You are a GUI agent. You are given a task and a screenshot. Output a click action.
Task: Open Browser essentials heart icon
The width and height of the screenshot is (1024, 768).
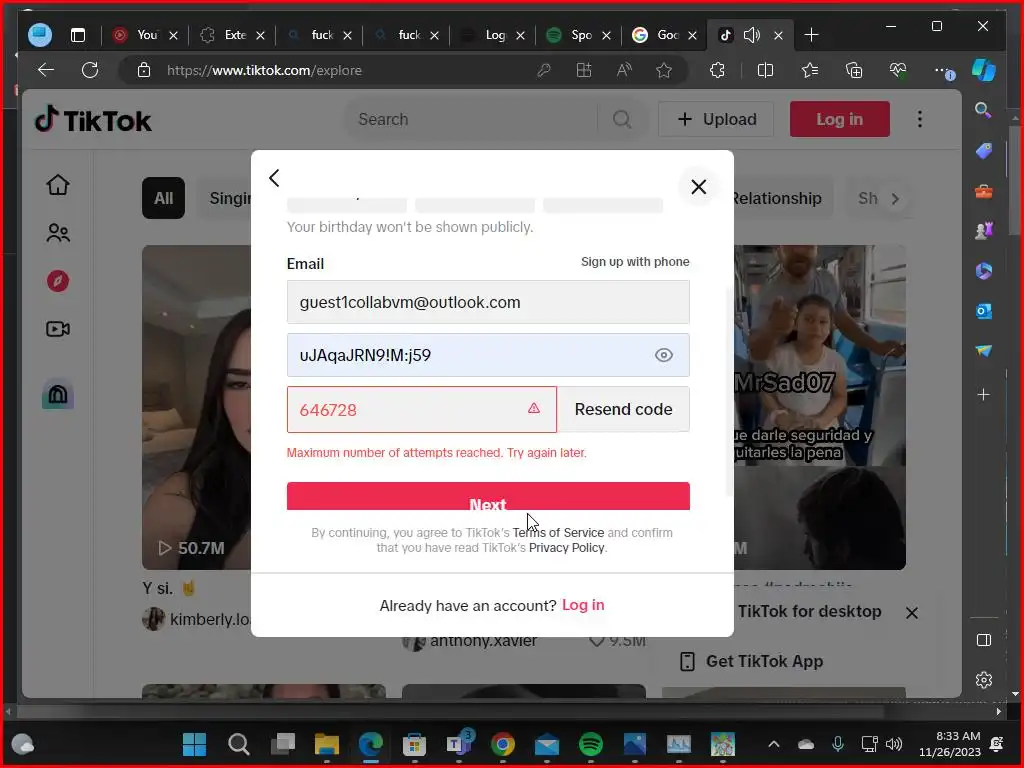(x=899, y=70)
